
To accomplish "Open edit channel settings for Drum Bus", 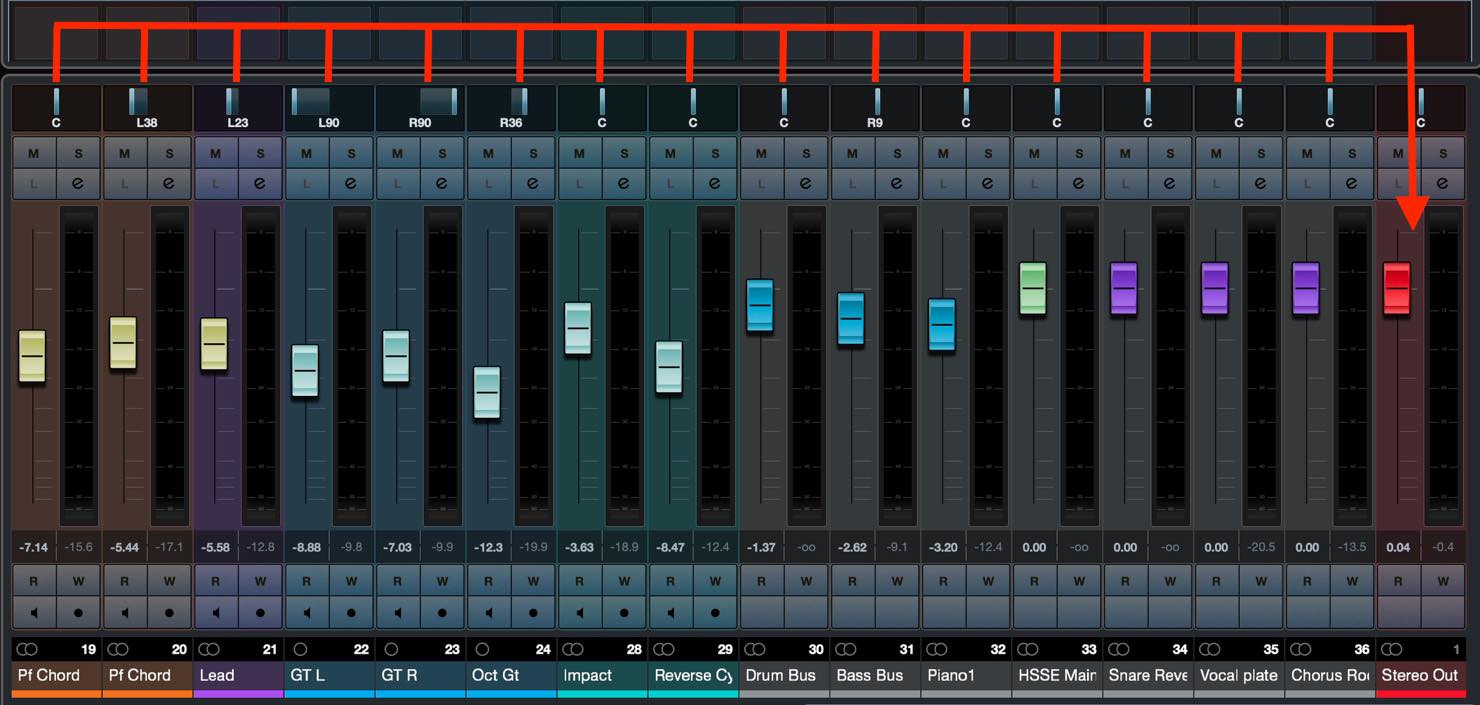I will 806,184.
